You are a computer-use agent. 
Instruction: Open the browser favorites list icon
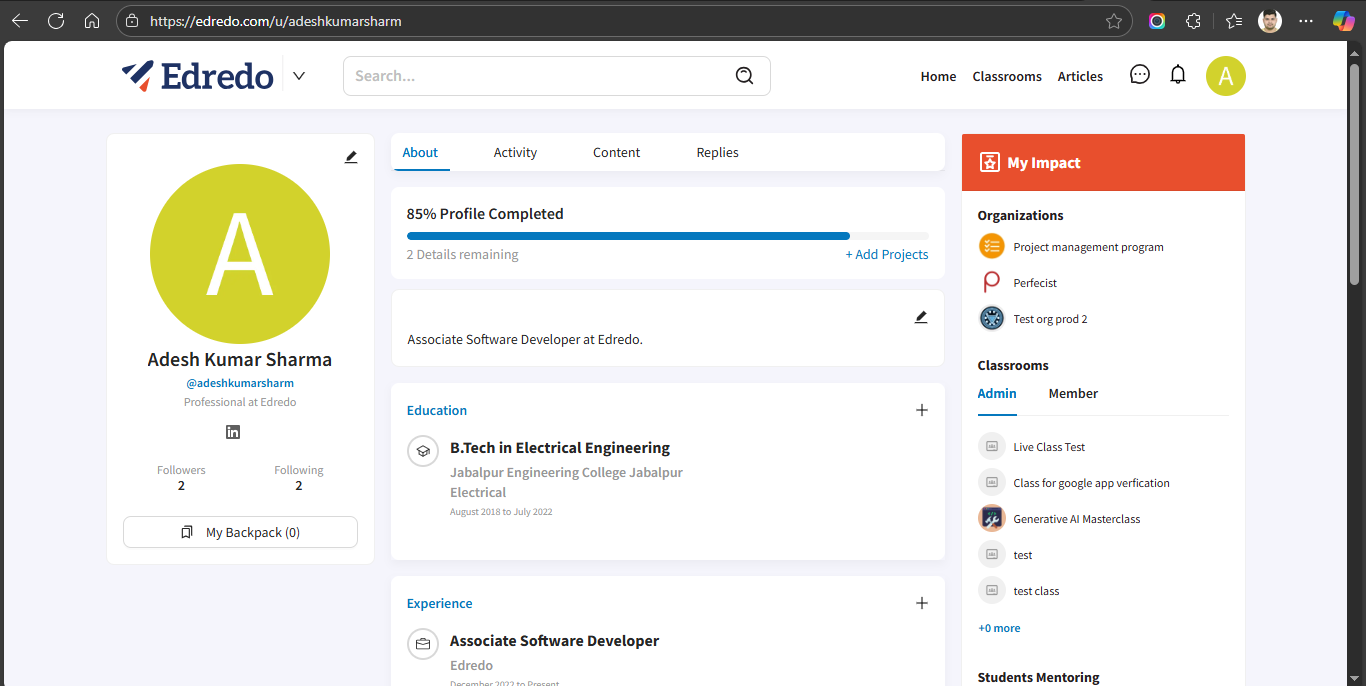tap(1234, 21)
